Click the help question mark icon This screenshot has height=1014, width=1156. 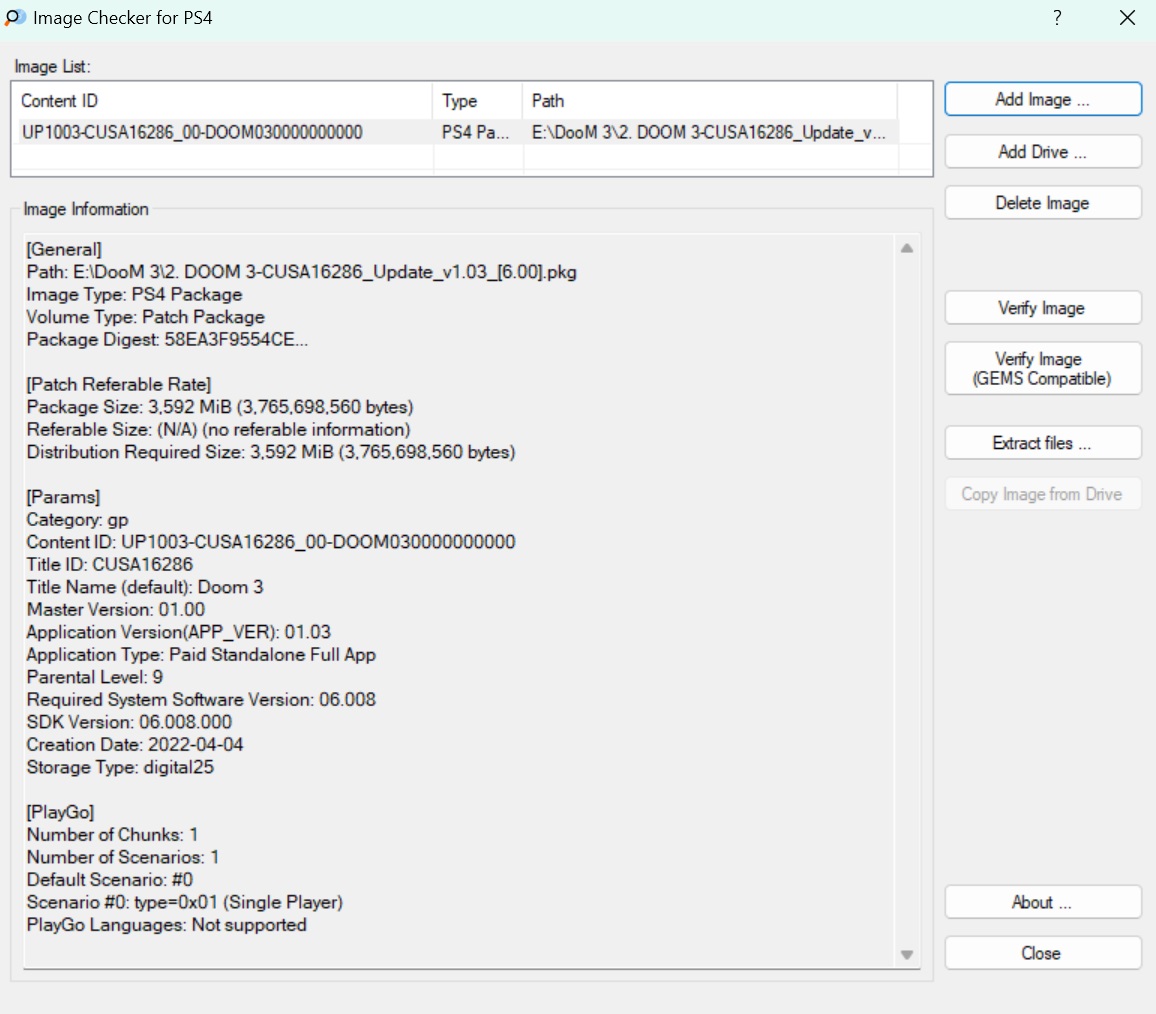pyautogui.click(x=1057, y=18)
